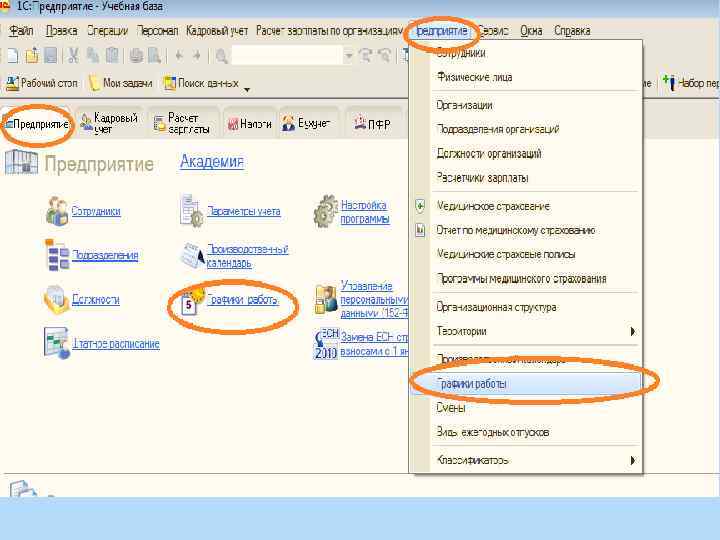Click the Должности folder icon
The image size is (720, 540).
(x=56, y=299)
